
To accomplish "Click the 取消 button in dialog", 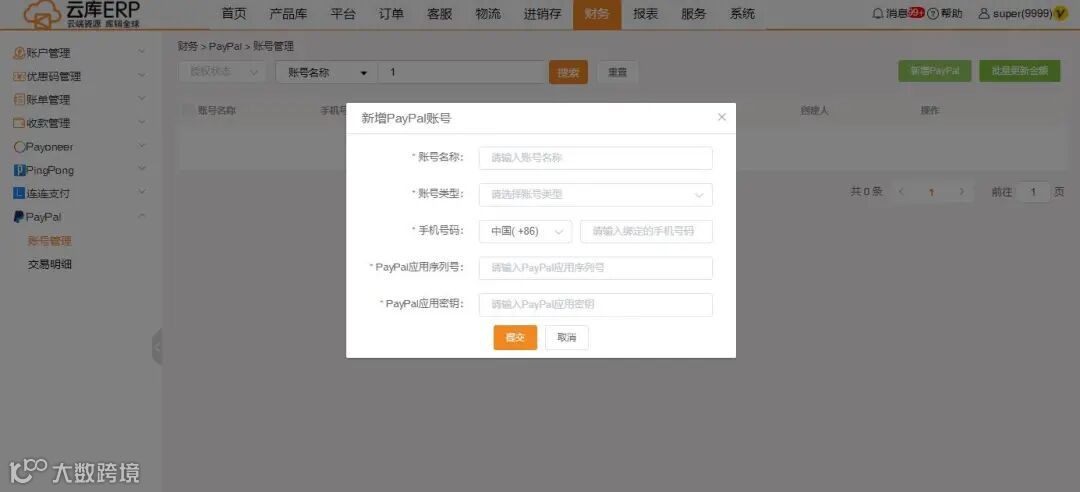I will coord(567,338).
